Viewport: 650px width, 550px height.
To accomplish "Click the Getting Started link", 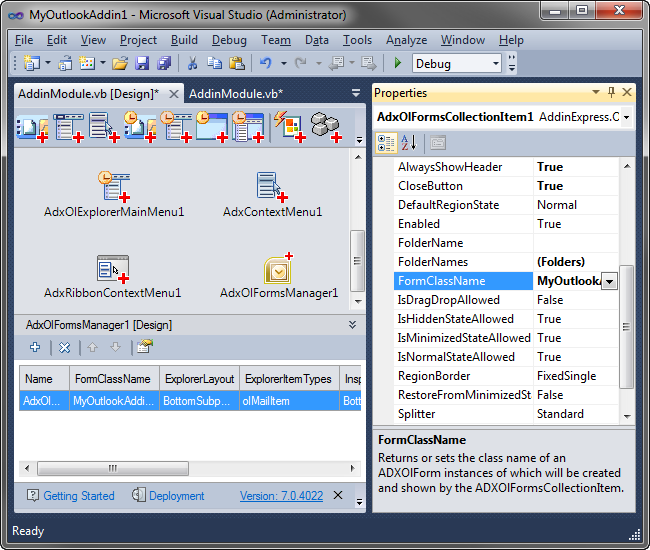I will (x=79, y=496).
